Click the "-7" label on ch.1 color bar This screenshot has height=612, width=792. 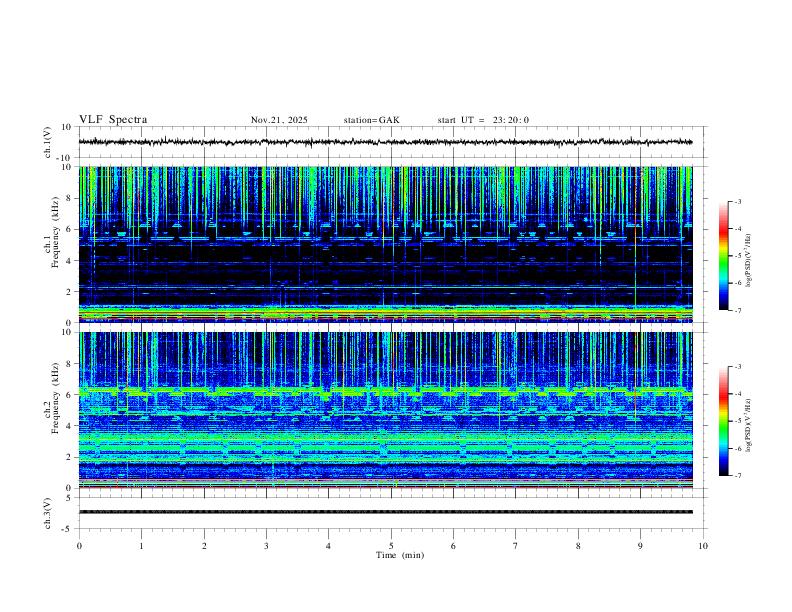[737, 311]
